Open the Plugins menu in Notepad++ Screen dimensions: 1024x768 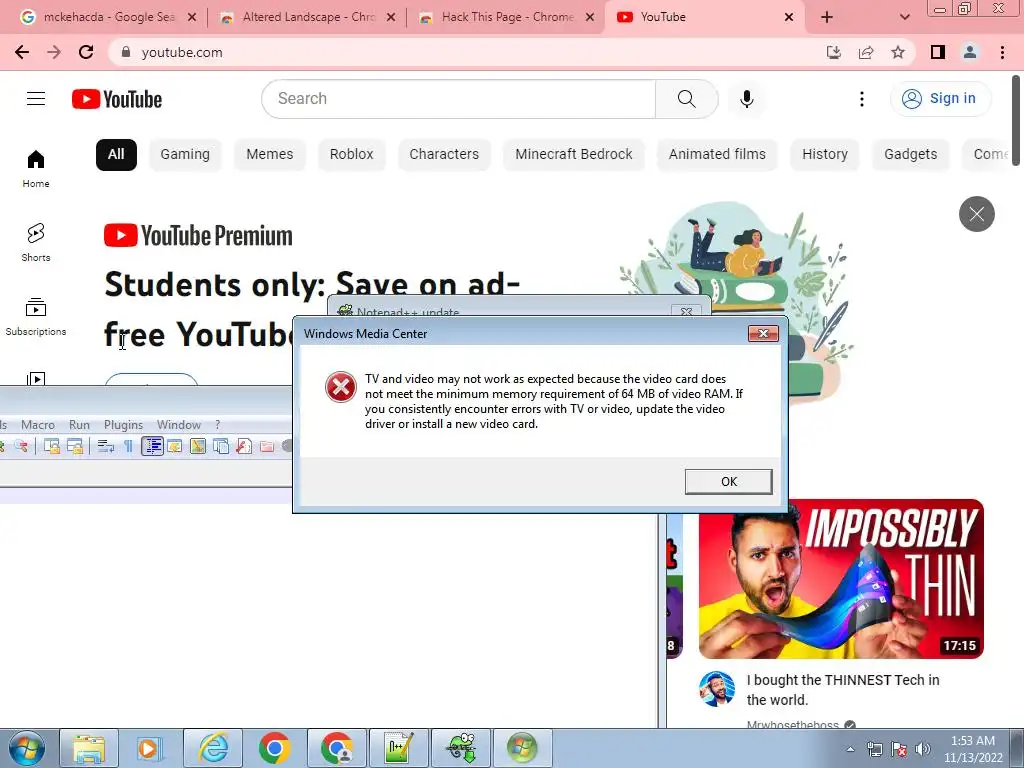click(123, 425)
